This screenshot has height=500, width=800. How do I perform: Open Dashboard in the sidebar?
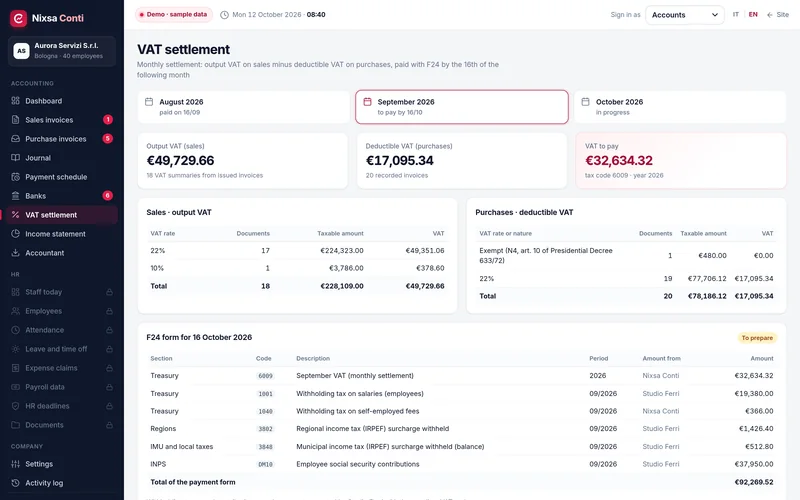[x=61, y=101]
